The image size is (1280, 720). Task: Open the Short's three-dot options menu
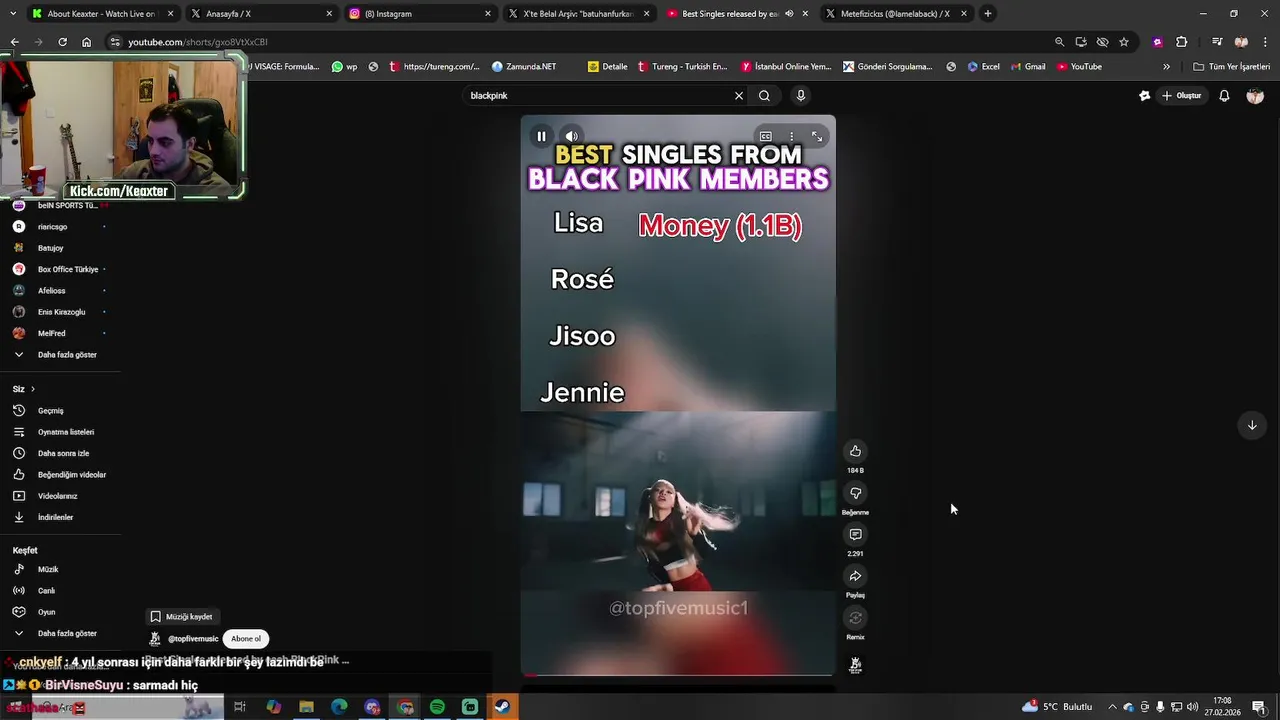[791, 136]
